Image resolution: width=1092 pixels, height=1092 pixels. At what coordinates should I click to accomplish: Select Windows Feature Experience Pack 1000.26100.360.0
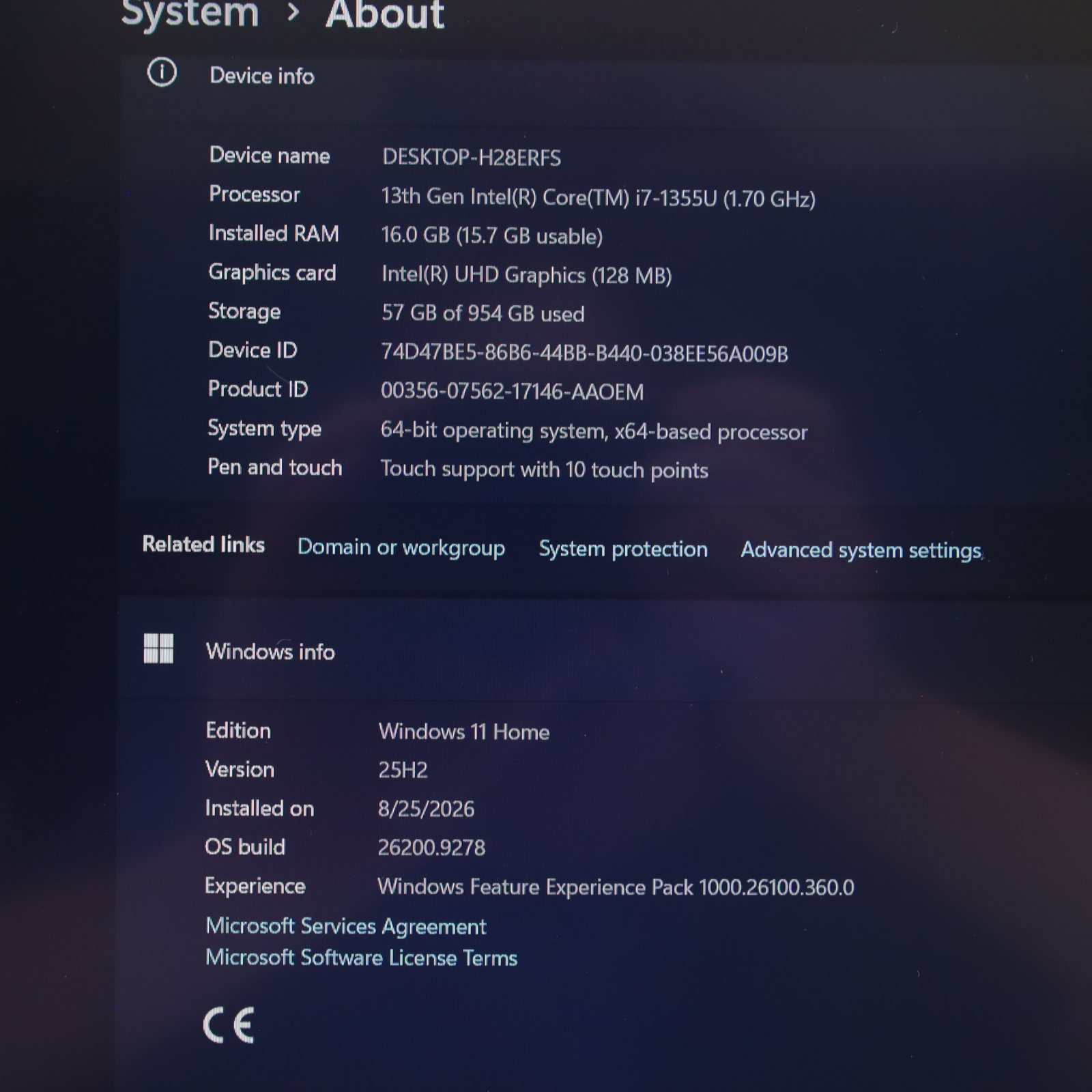pyautogui.click(x=616, y=887)
